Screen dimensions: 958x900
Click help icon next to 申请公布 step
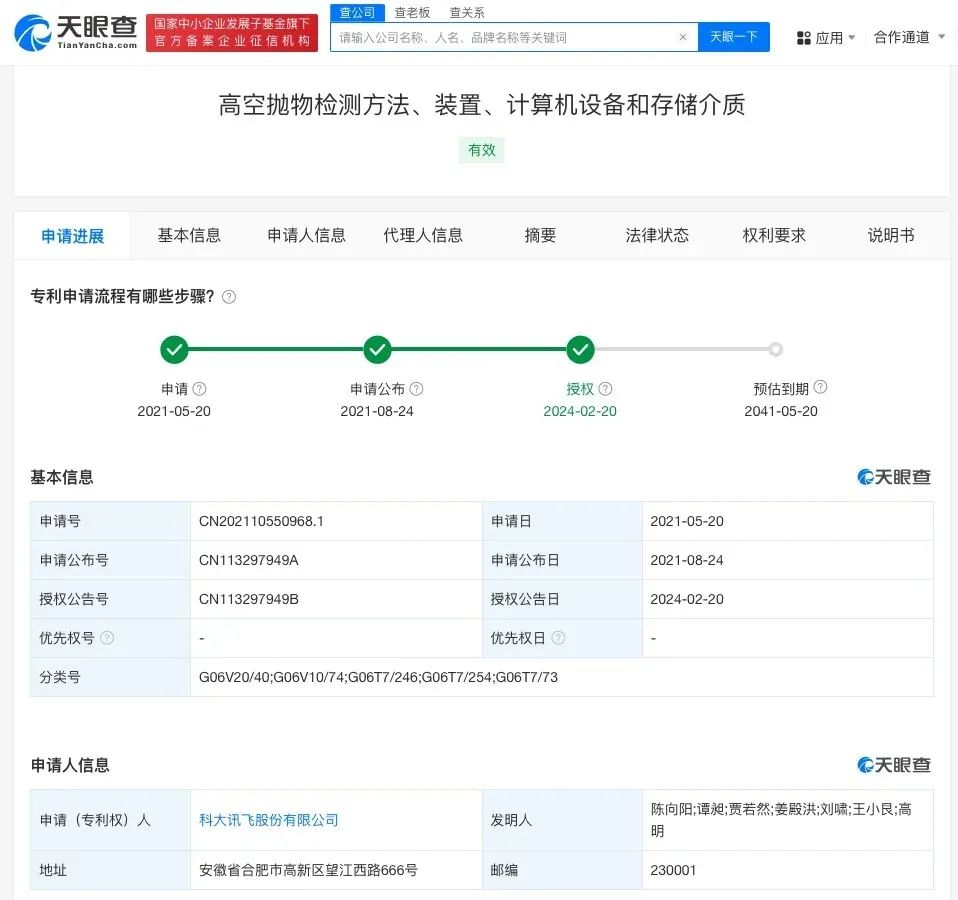[x=416, y=389]
